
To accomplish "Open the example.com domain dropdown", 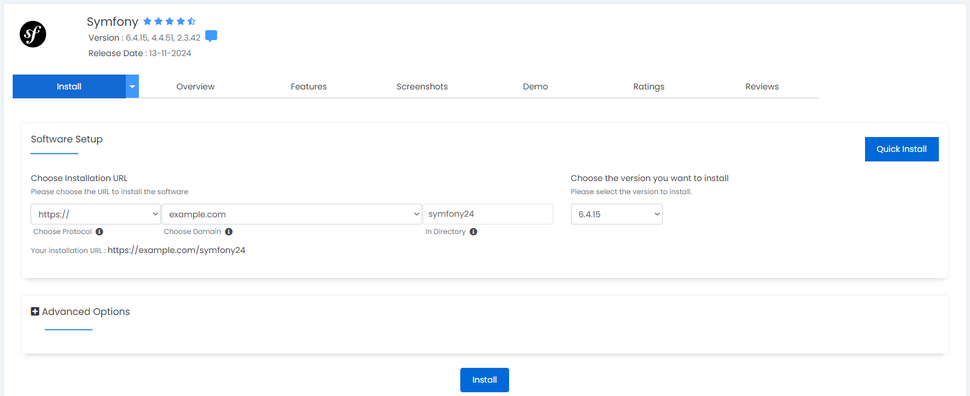I will [292, 214].
